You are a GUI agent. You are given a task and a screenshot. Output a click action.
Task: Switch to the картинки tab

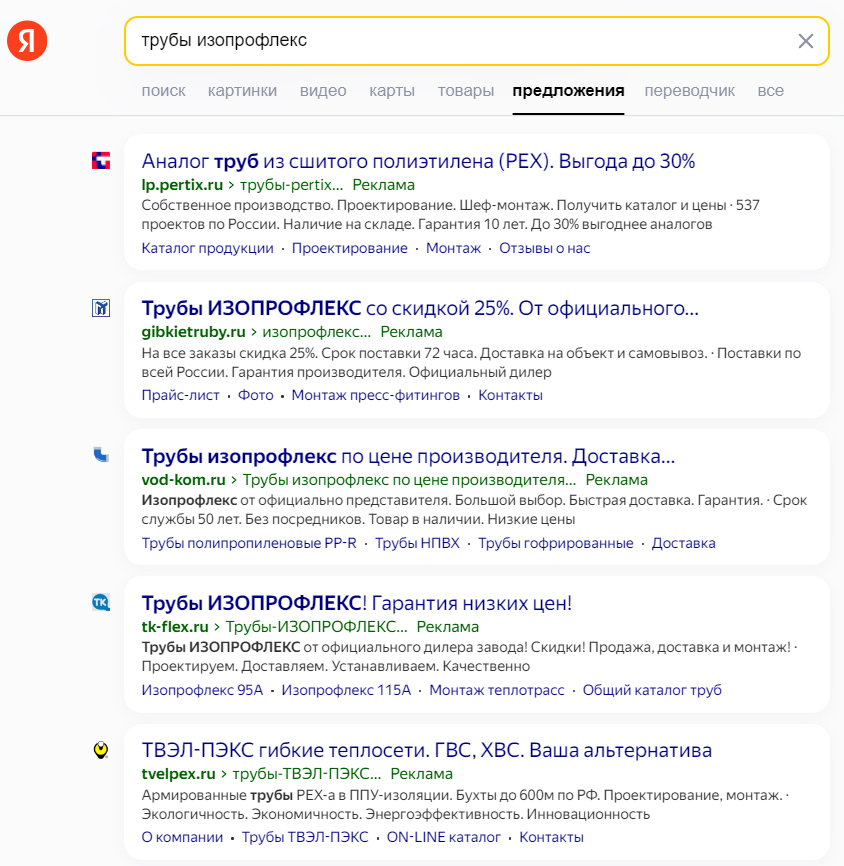pyautogui.click(x=242, y=91)
